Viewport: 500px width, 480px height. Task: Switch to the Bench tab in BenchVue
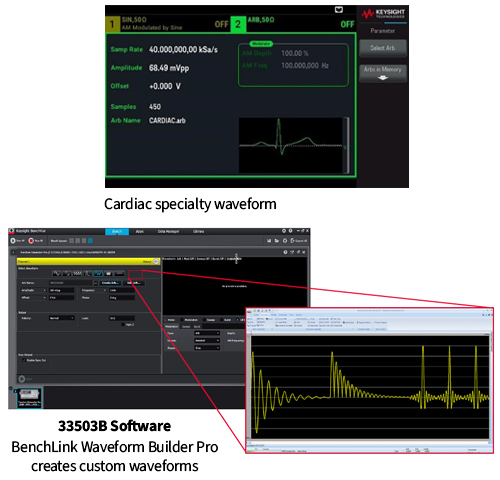tap(117, 231)
